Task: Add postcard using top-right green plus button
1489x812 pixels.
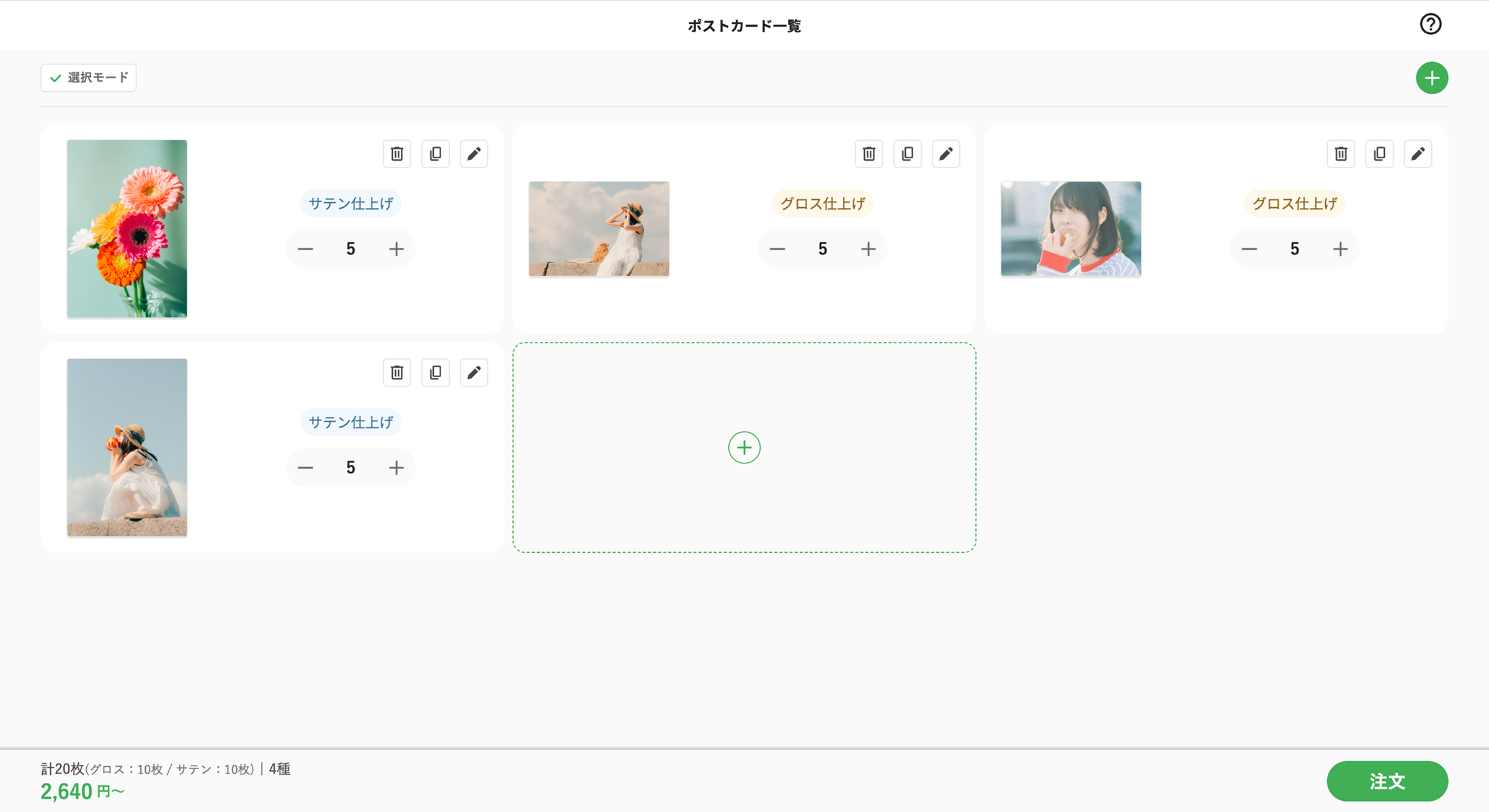Action: [x=1432, y=78]
